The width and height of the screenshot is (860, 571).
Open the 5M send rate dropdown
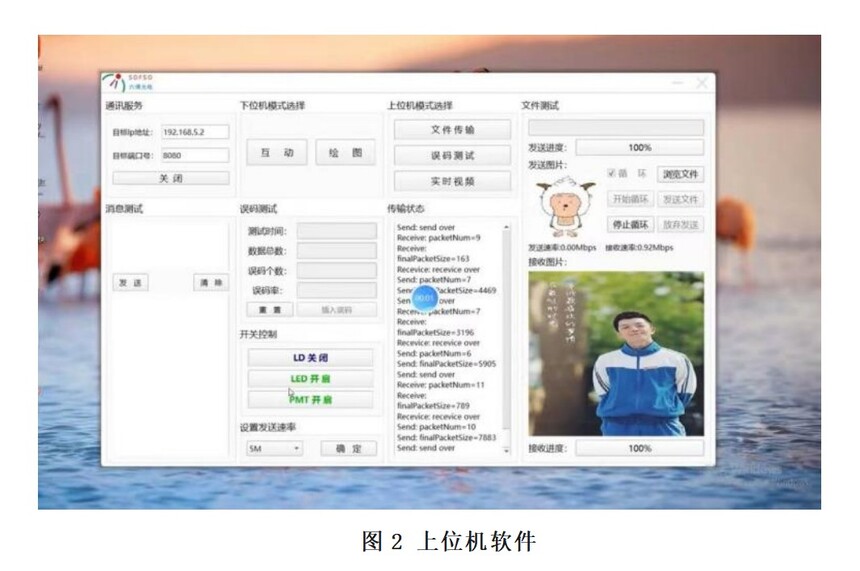[x=274, y=448]
